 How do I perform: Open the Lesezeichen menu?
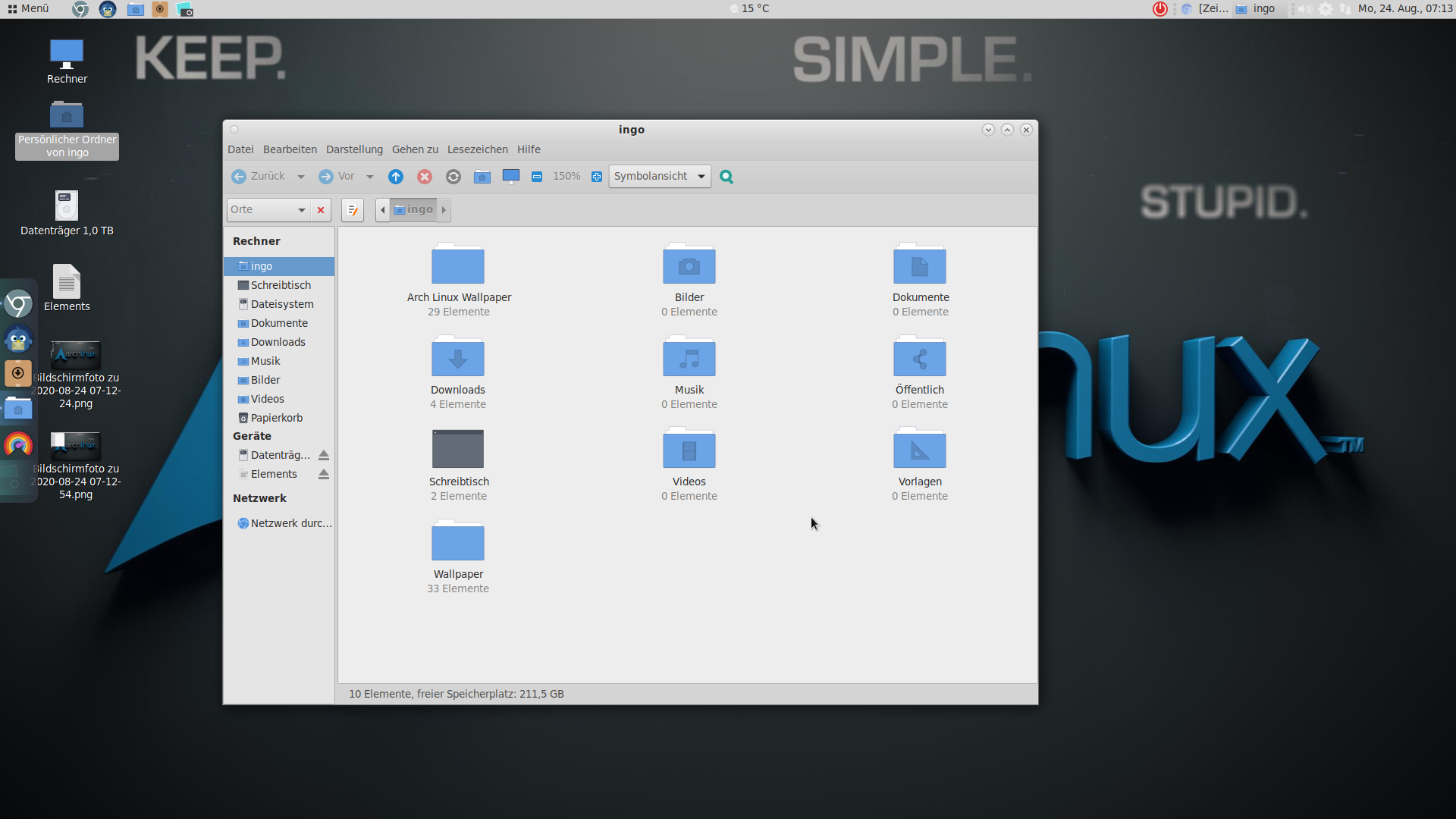click(477, 149)
